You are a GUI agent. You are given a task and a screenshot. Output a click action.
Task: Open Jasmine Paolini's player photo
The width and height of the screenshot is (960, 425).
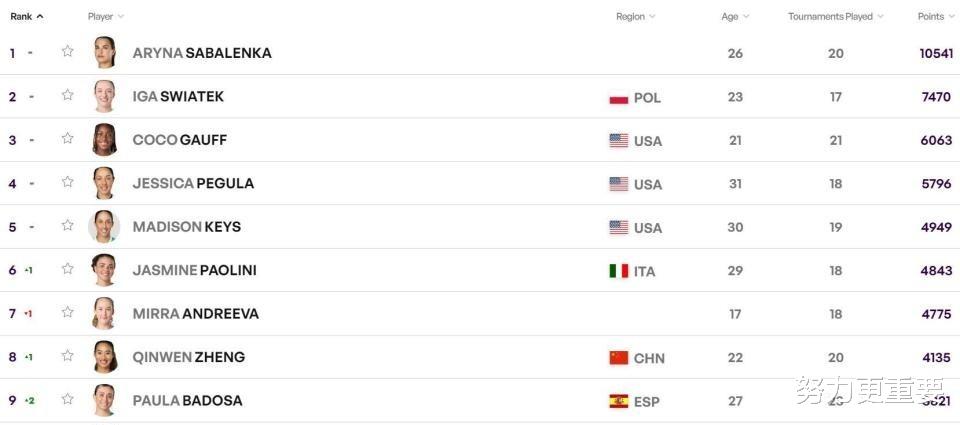coord(104,270)
